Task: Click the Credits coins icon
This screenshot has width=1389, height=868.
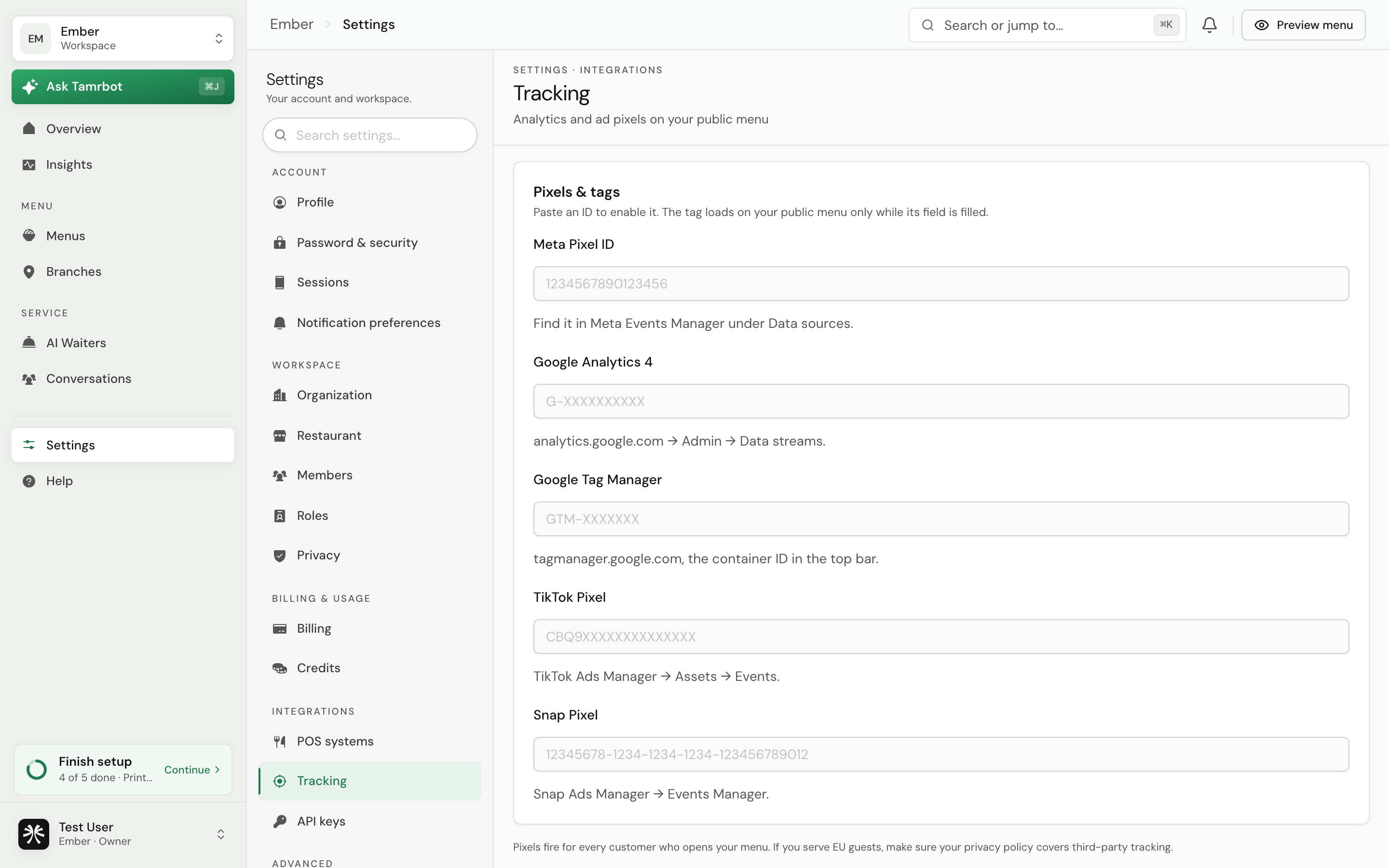Action: (280, 668)
